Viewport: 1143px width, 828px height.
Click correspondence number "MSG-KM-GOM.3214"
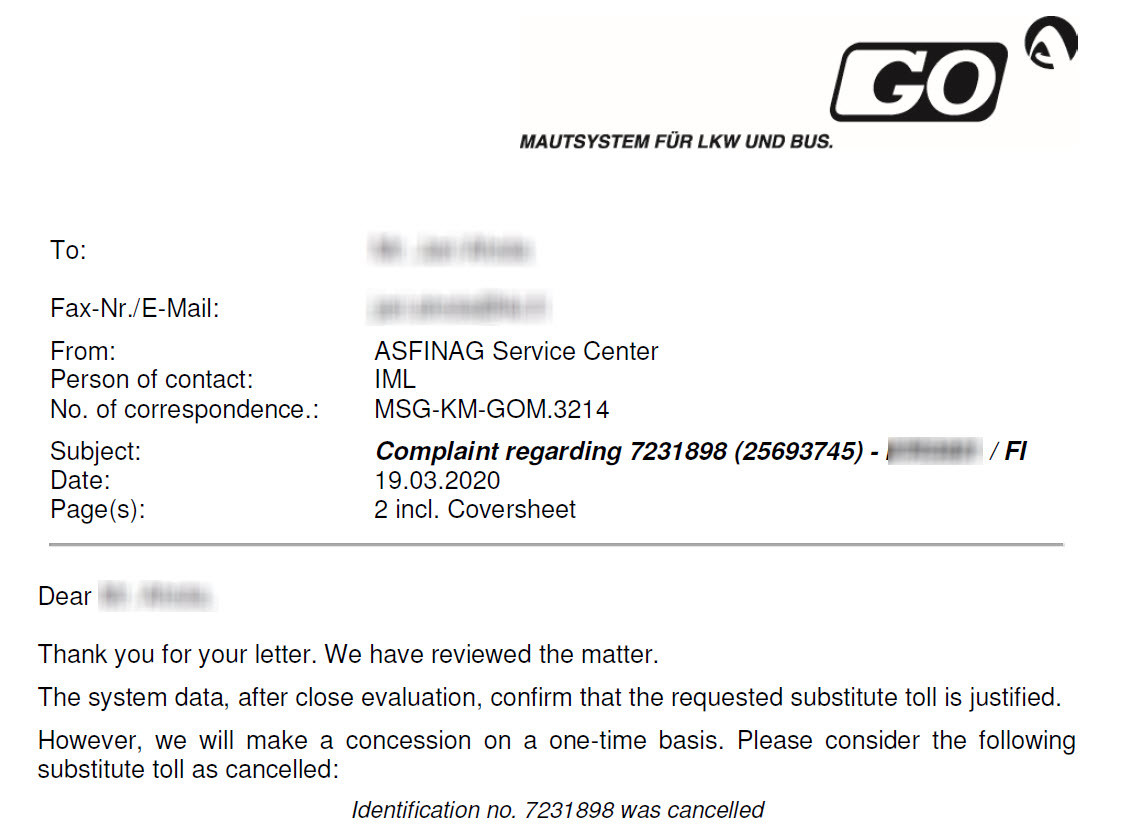tap(491, 409)
